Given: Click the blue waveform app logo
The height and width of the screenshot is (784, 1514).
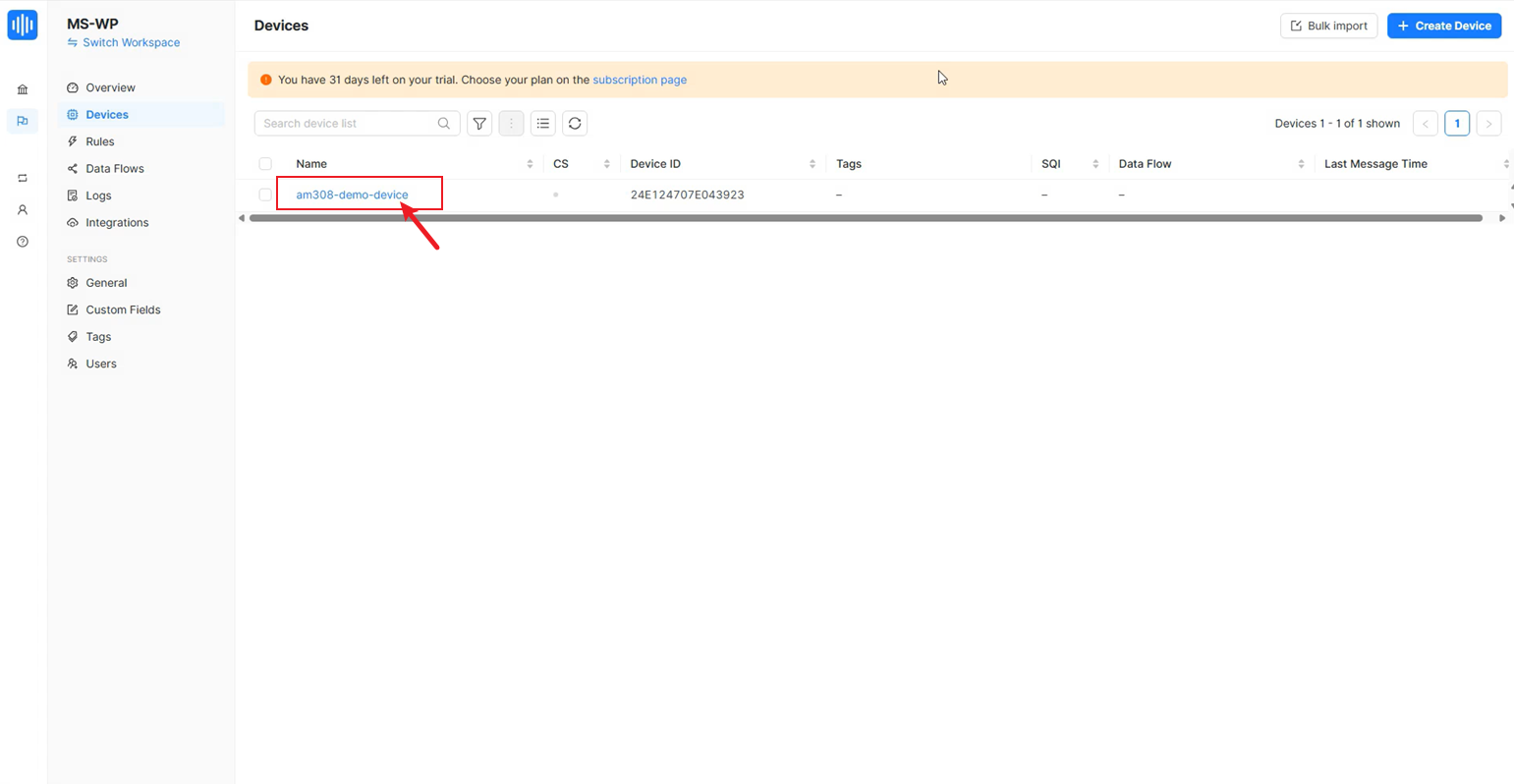Looking at the screenshot, I should point(23,25).
